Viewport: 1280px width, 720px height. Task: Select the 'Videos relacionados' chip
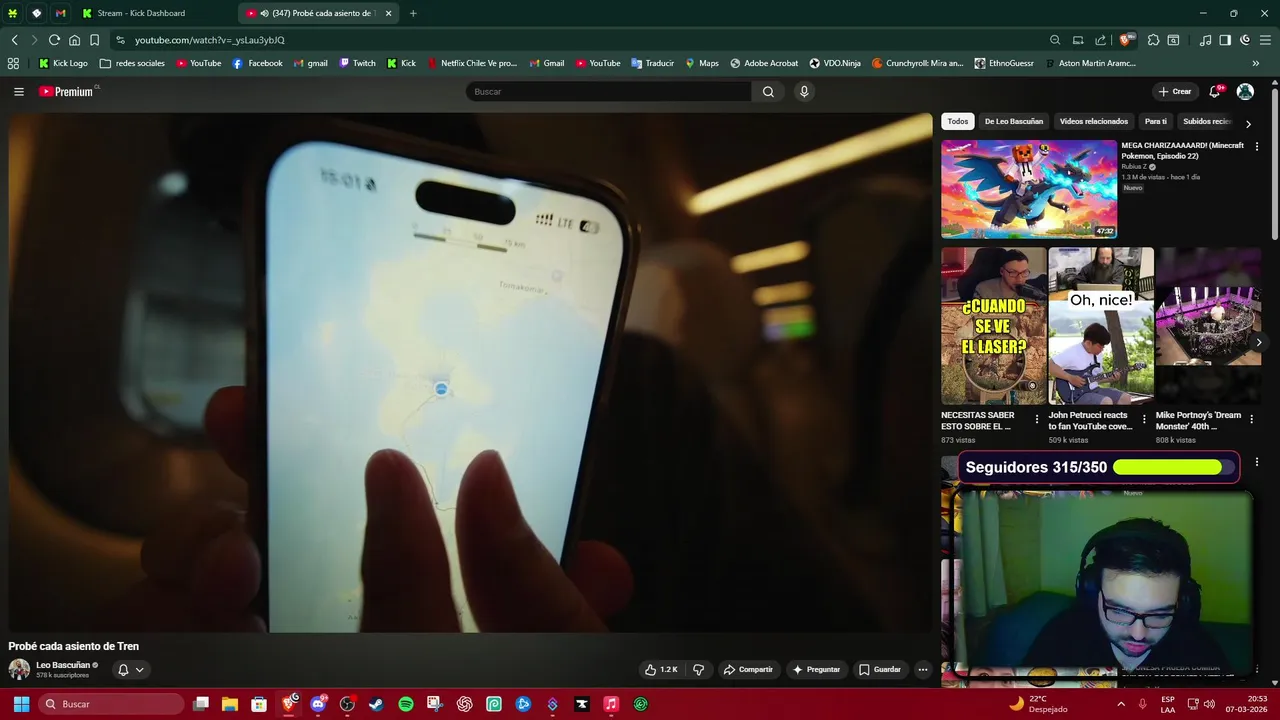click(x=1094, y=121)
